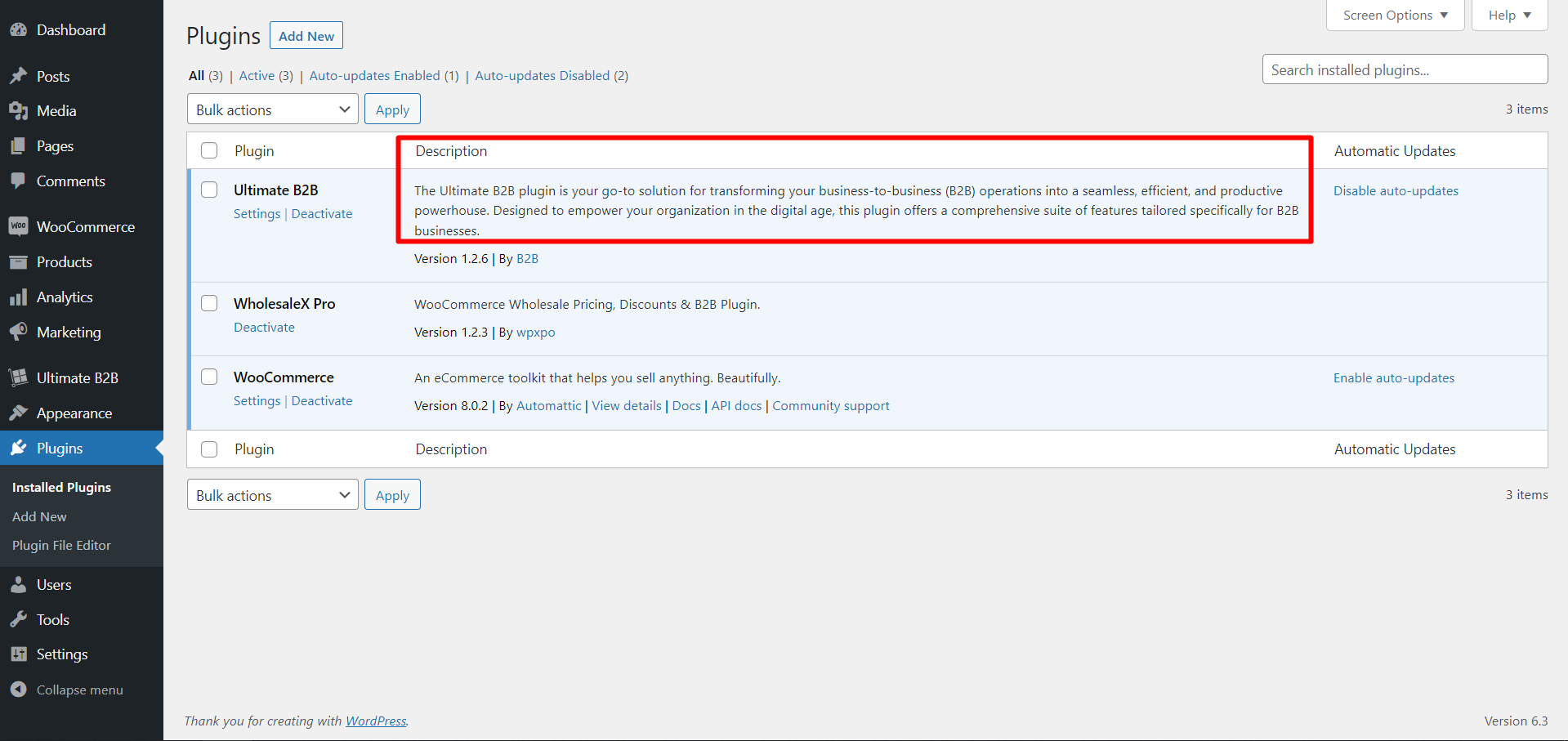The height and width of the screenshot is (741, 1568).
Task: Click the Tools wrench icon
Action: click(x=18, y=620)
